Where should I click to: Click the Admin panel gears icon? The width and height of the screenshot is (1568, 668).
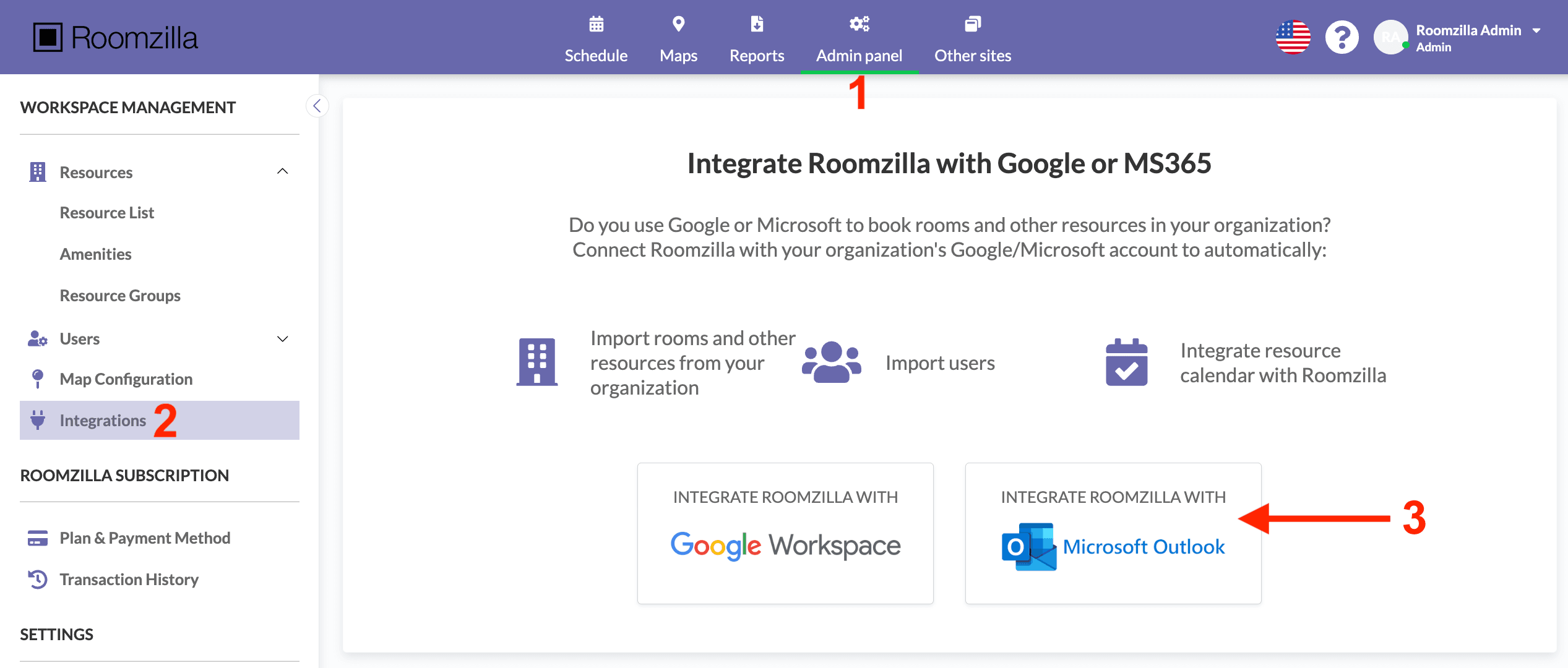859,24
